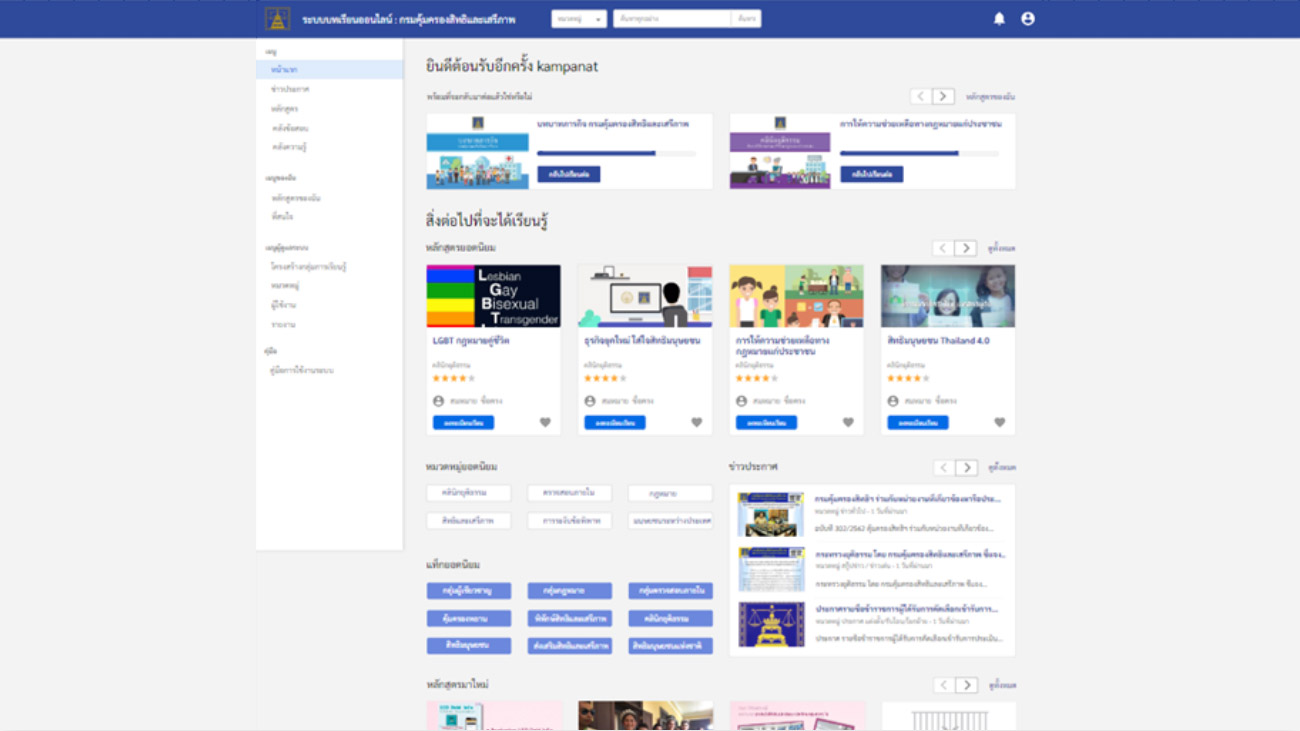This screenshot has width=1300, height=731.
Task: Open the category dropdown in the header
Action: [579, 19]
